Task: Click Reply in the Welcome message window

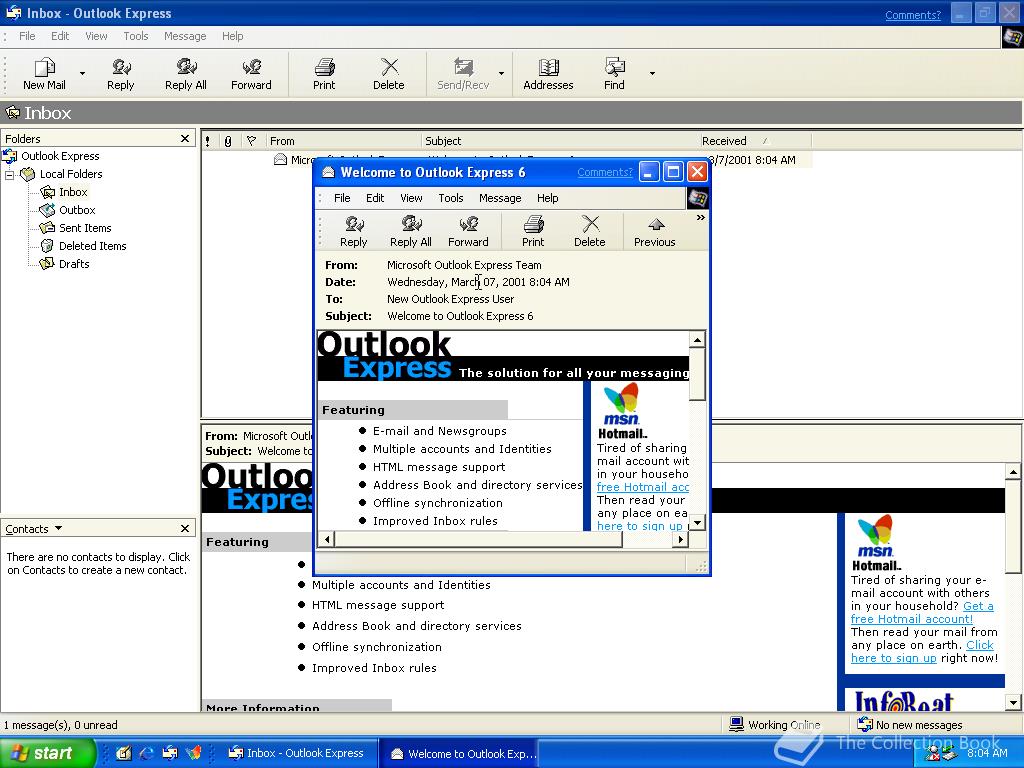Action: tap(353, 232)
